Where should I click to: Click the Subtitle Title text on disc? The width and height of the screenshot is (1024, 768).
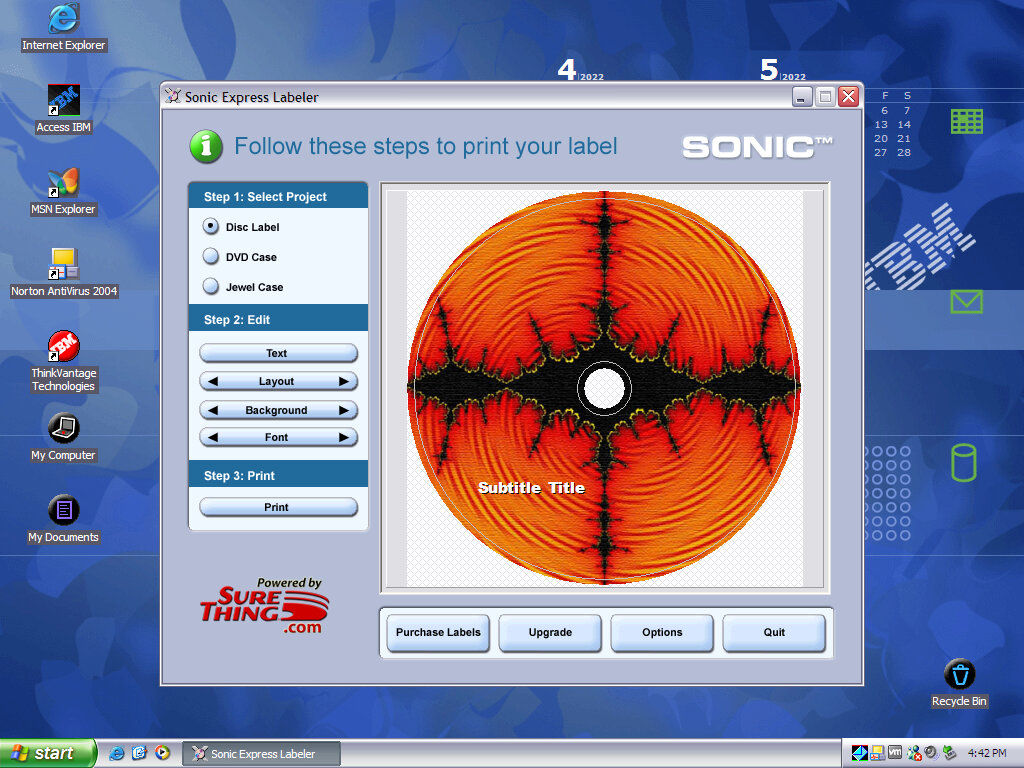pyautogui.click(x=531, y=488)
